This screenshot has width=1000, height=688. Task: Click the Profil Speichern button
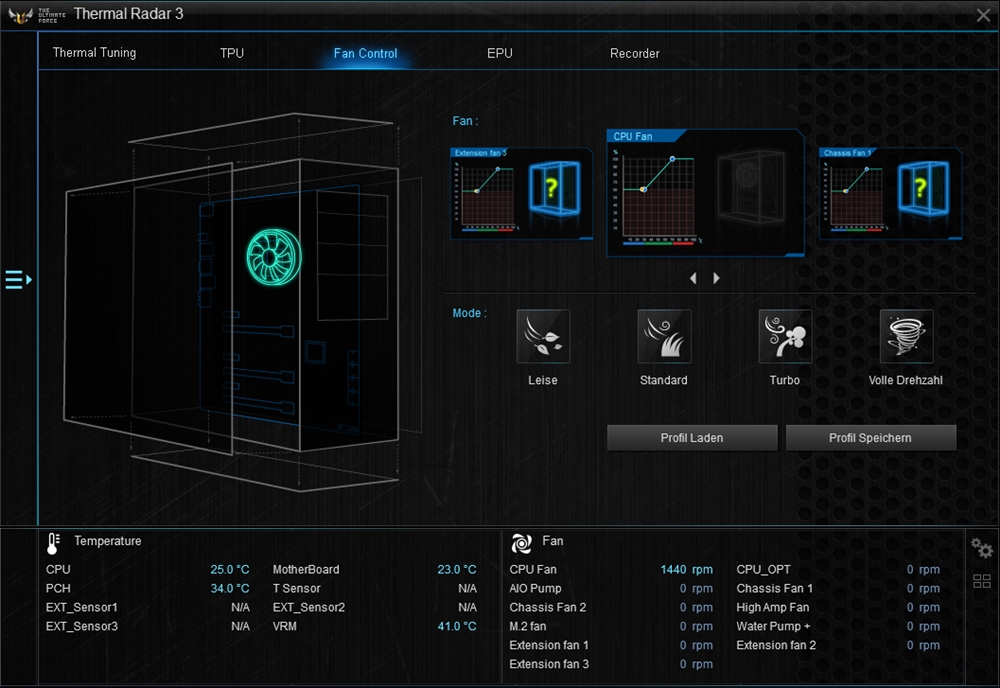[871, 438]
